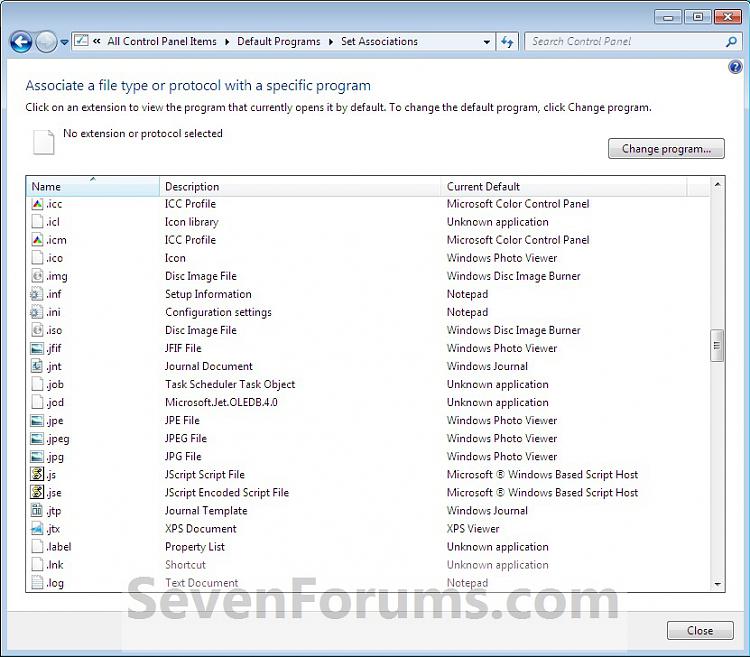
Task: Click the search magnifier icon
Action: tap(731, 42)
